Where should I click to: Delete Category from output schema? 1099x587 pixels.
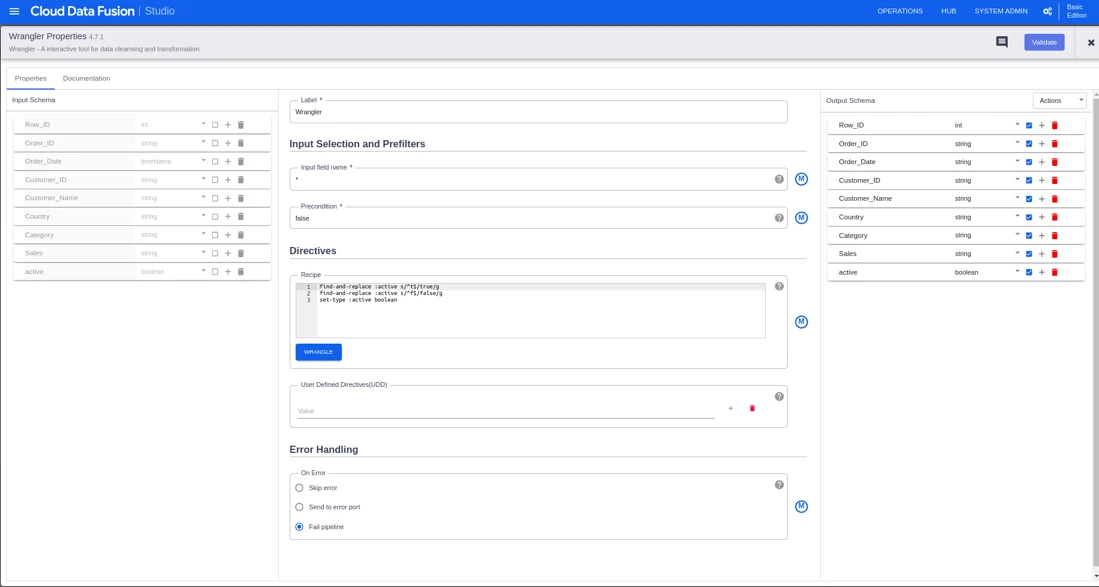(x=1054, y=235)
